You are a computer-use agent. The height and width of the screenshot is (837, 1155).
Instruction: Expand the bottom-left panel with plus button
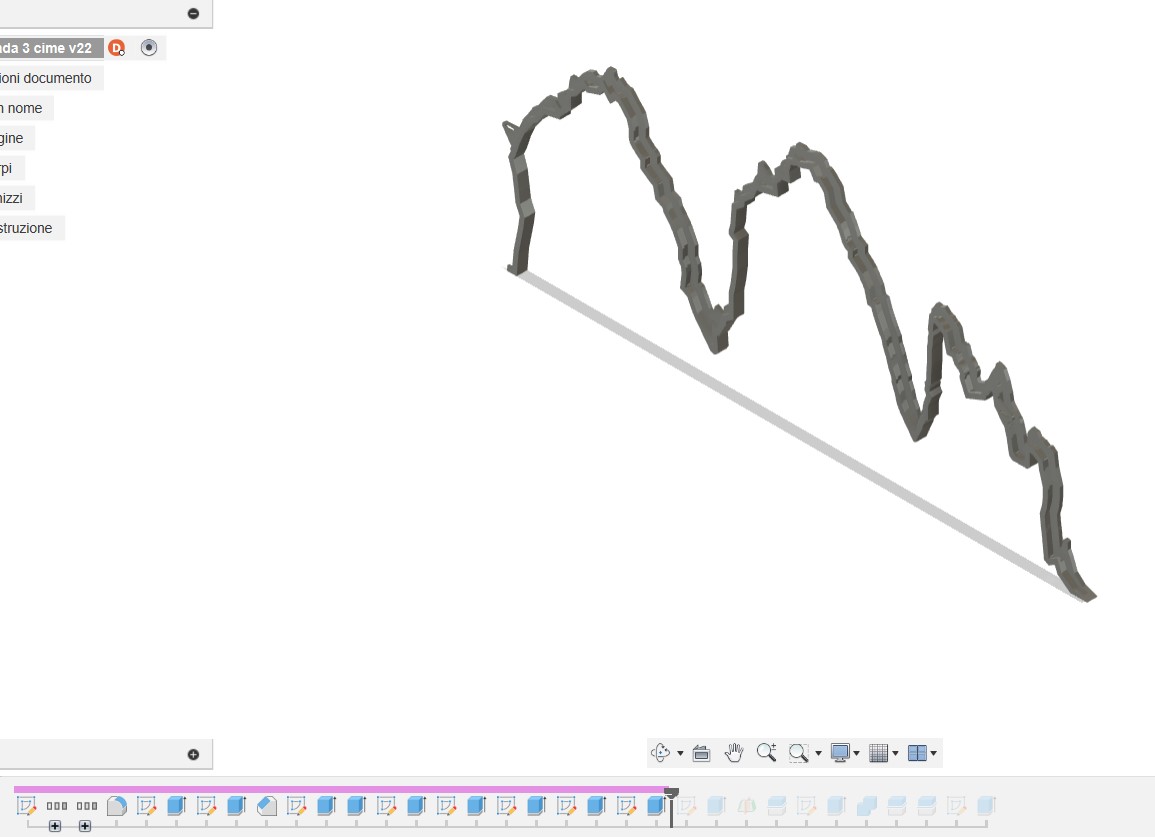pos(193,755)
